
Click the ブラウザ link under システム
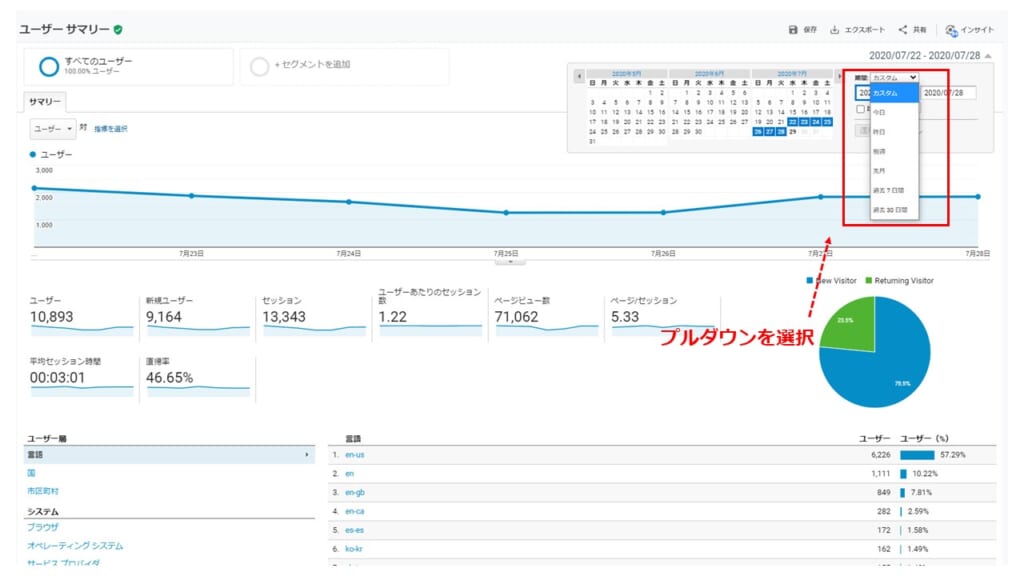click(42, 527)
